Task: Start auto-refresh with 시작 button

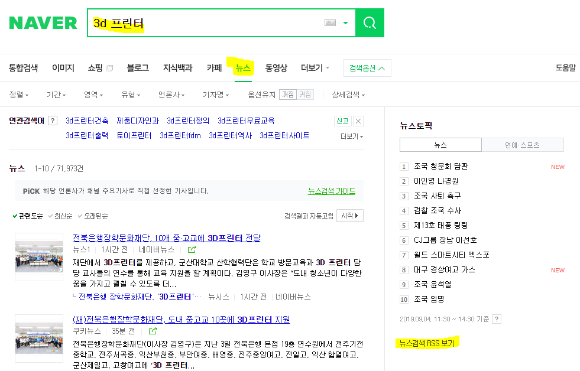Action: [x=350, y=216]
